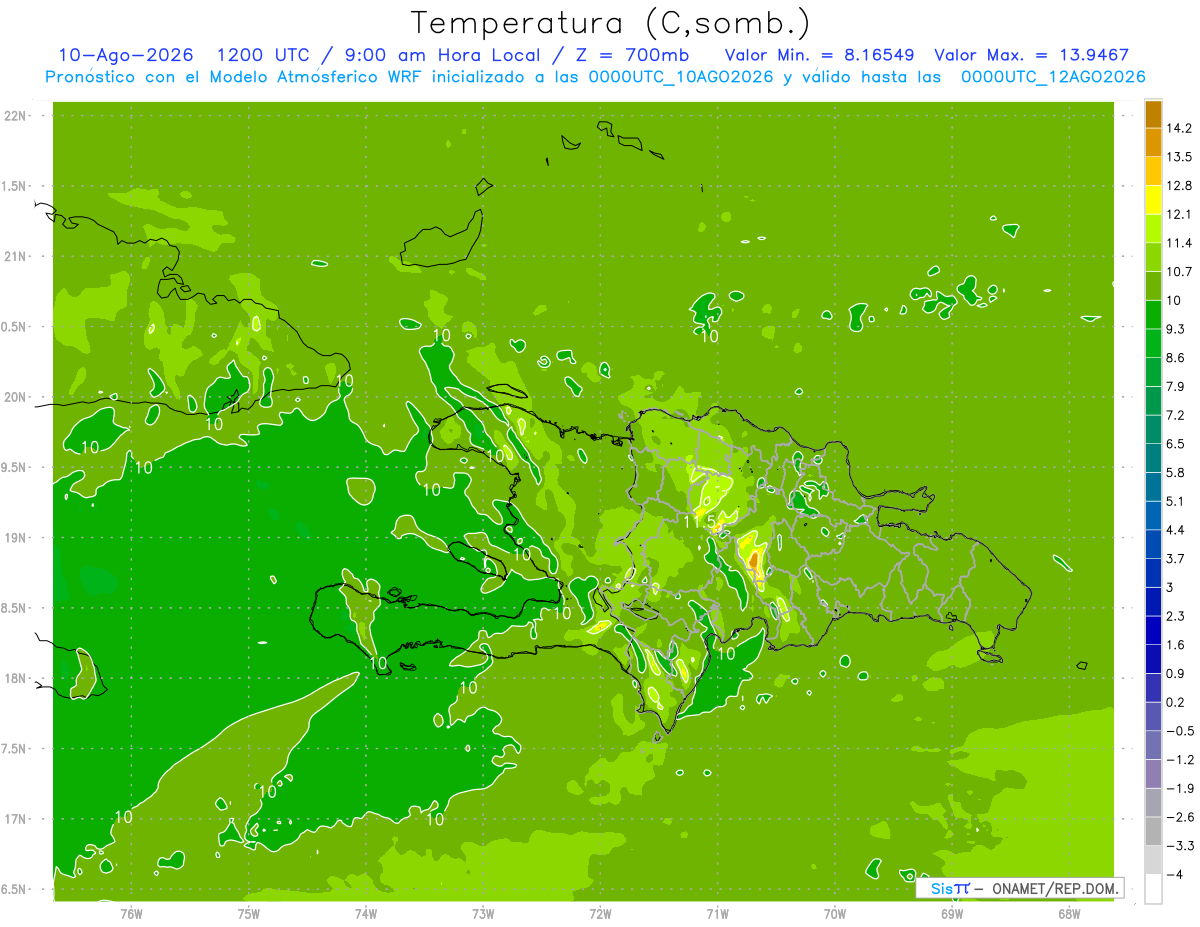Click the "71W" longitude label

tap(718, 913)
